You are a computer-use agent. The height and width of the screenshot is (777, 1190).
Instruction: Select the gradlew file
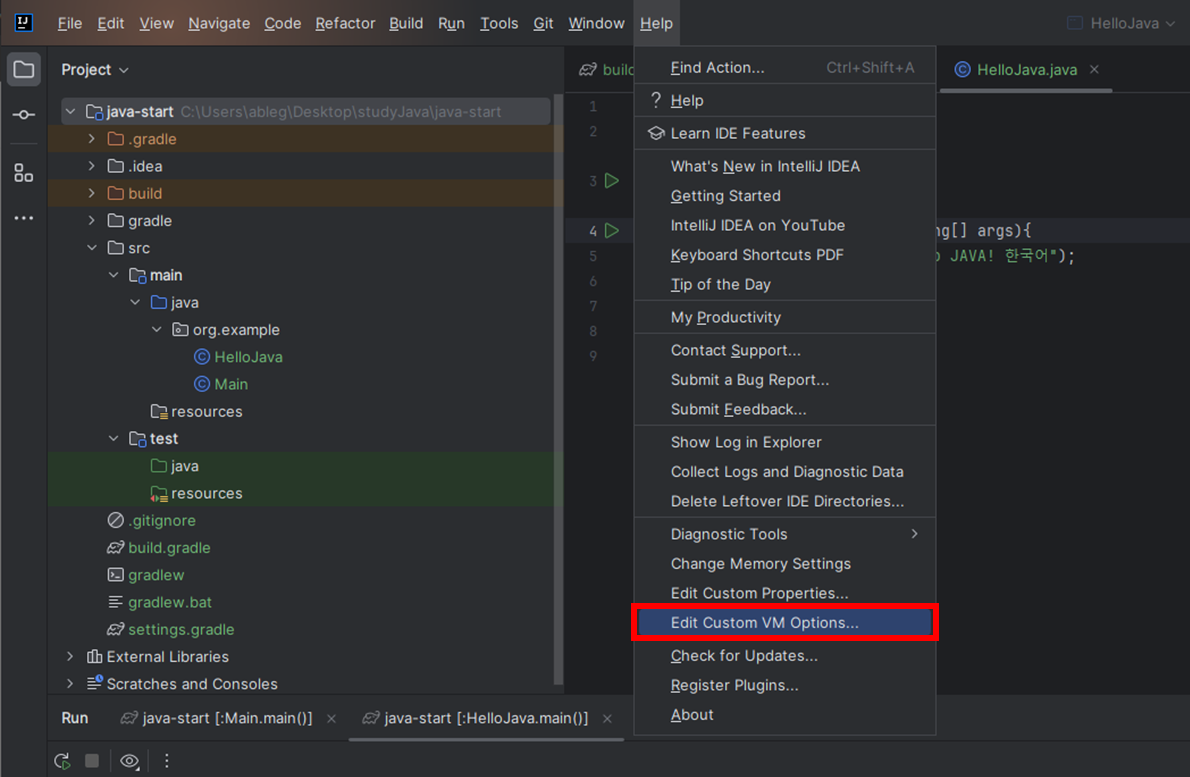point(146,575)
